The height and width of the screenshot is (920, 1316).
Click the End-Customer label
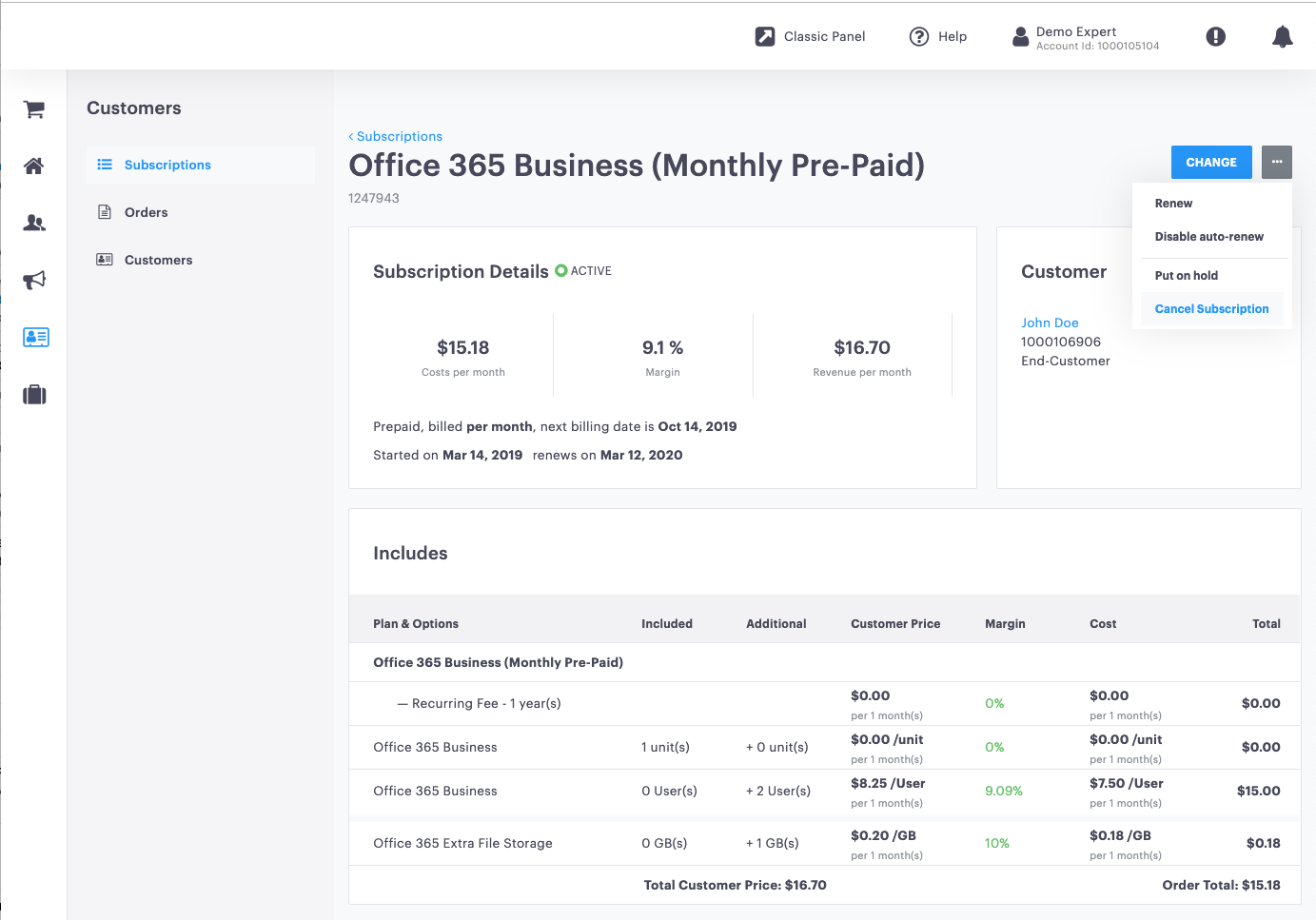click(1066, 361)
